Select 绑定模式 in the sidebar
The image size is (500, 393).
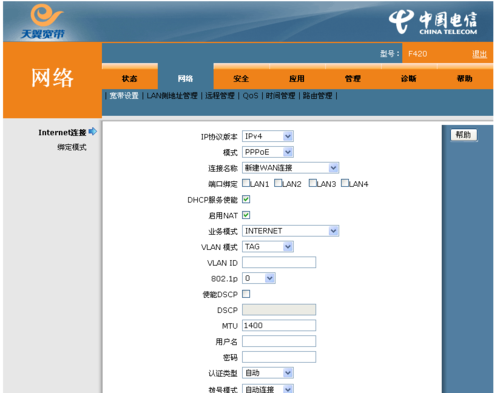coord(72,147)
